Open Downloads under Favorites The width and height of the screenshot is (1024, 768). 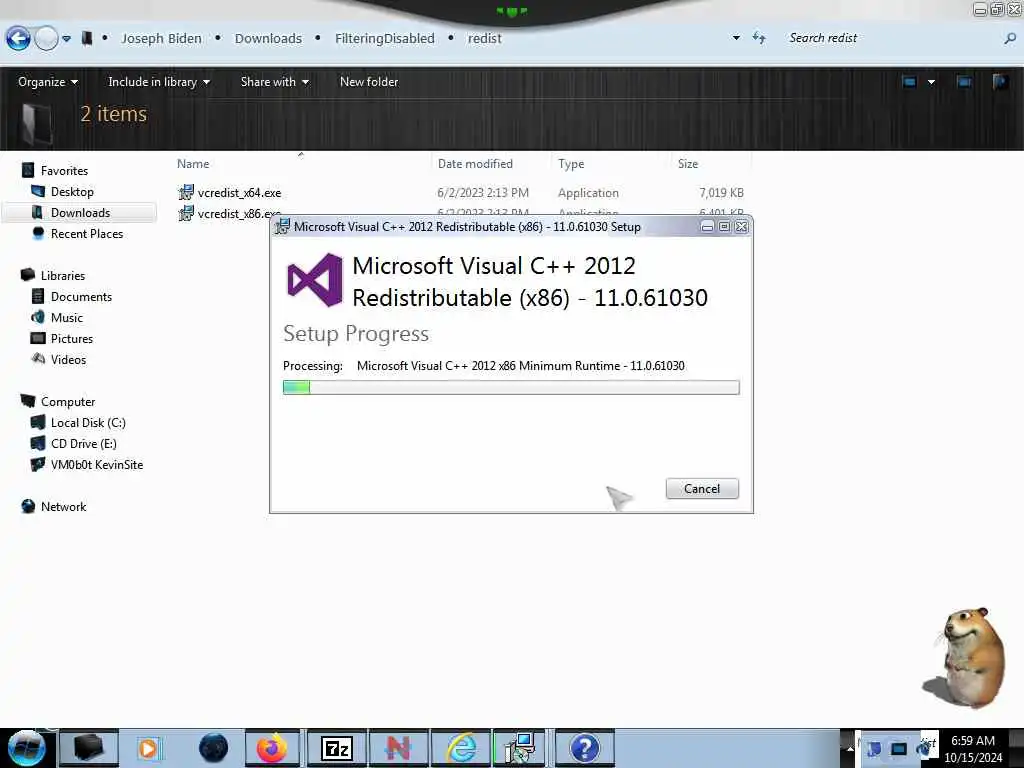[80, 212]
